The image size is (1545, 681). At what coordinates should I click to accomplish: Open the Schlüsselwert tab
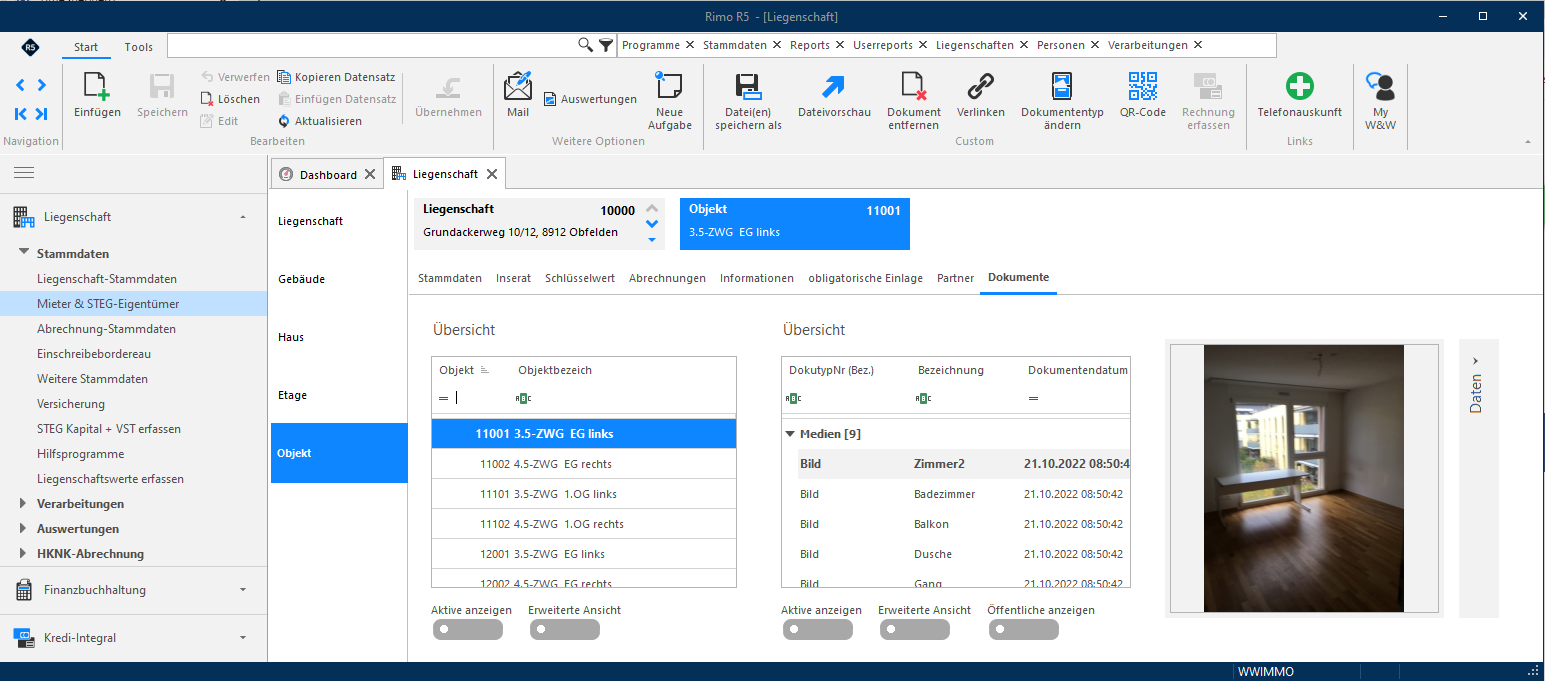coord(580,278)
